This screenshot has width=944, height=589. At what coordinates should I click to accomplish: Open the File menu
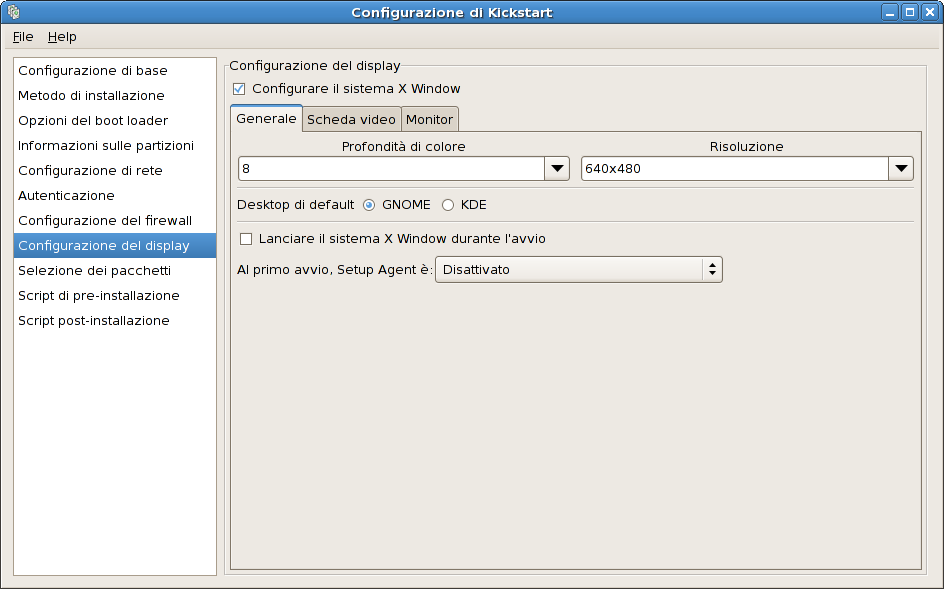pos(23,37)
